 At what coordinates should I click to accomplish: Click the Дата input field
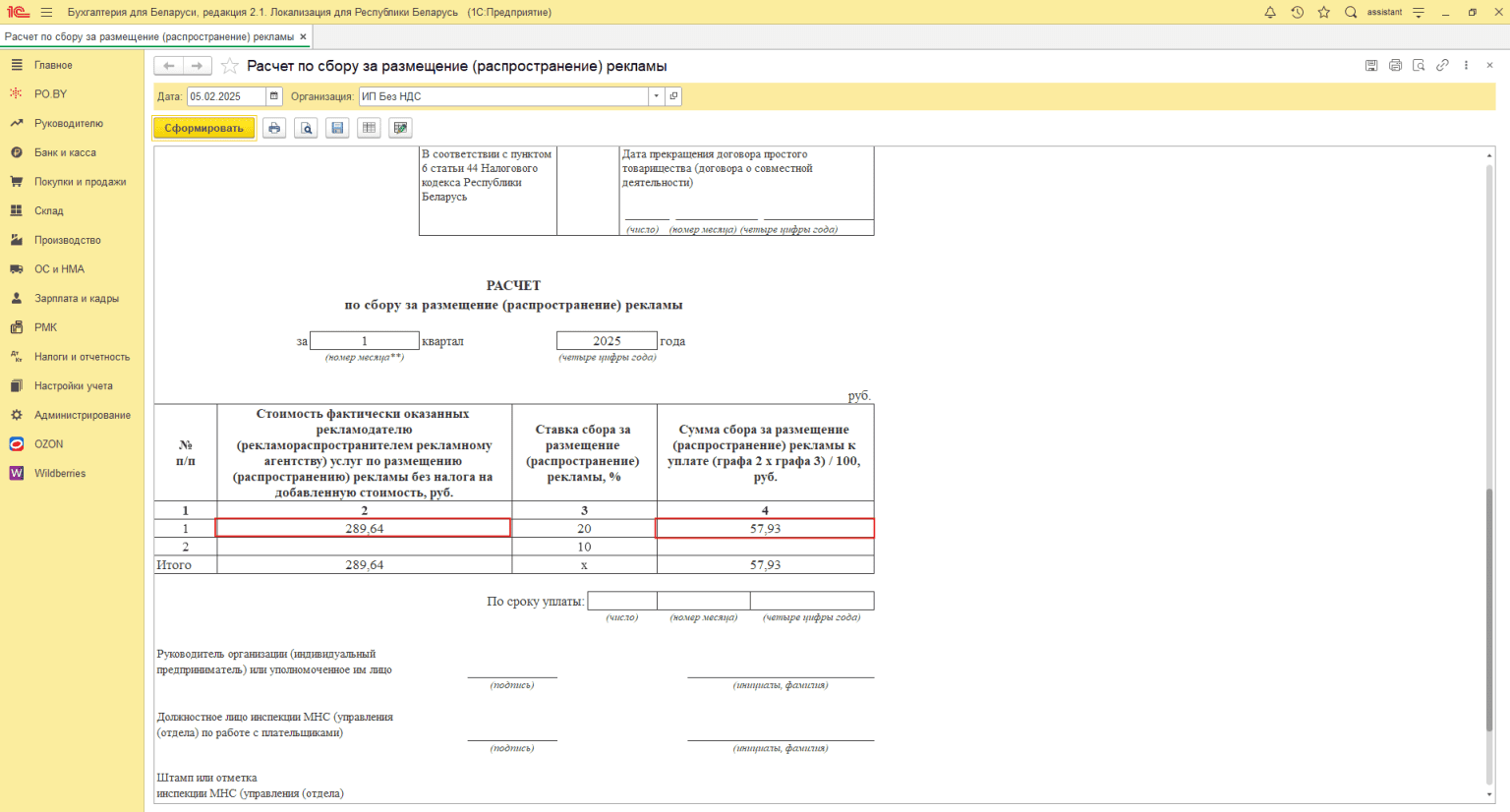click(x=226, y=96)
